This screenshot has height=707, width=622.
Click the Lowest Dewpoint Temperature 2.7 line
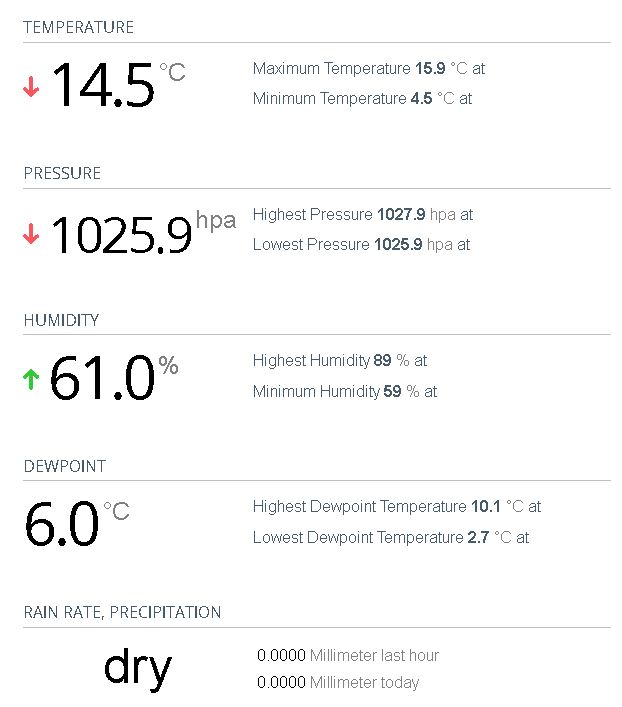coord(391,537)
